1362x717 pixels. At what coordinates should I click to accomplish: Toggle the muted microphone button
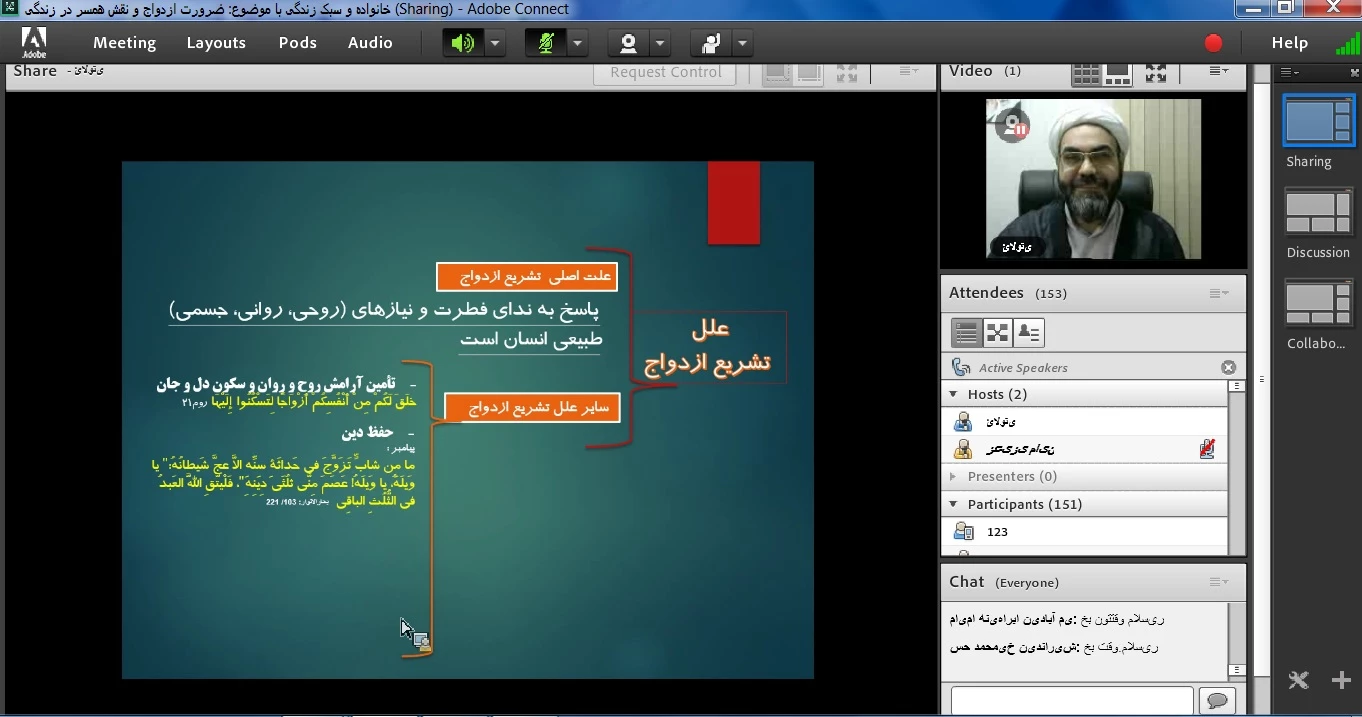[x=546, y=43]
